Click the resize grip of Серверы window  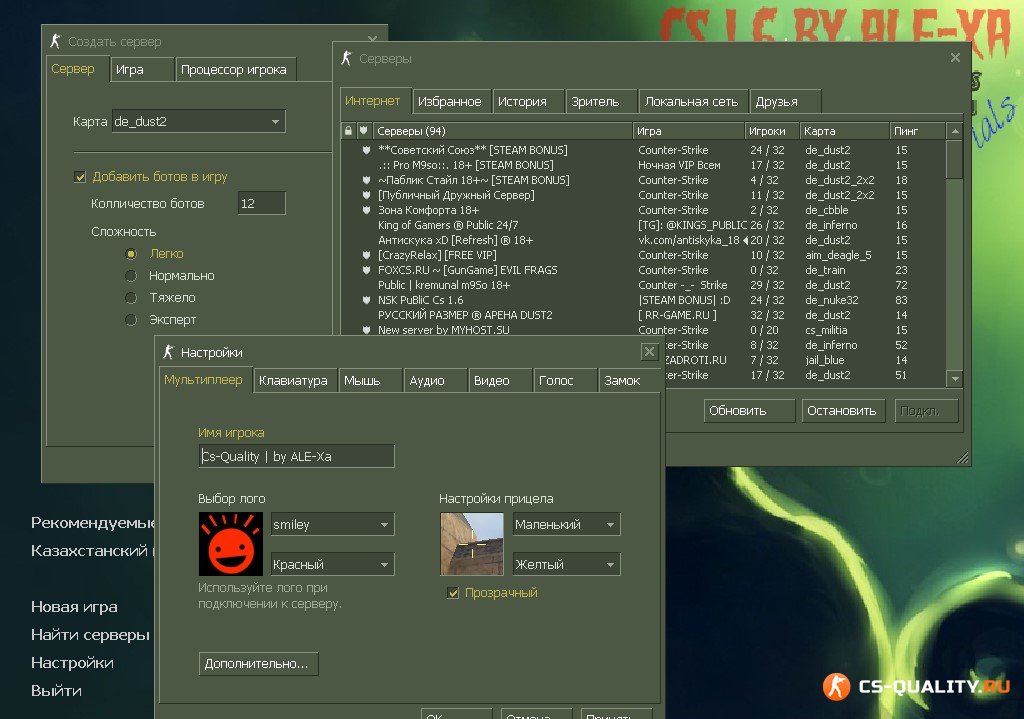(x=962, y=457)
